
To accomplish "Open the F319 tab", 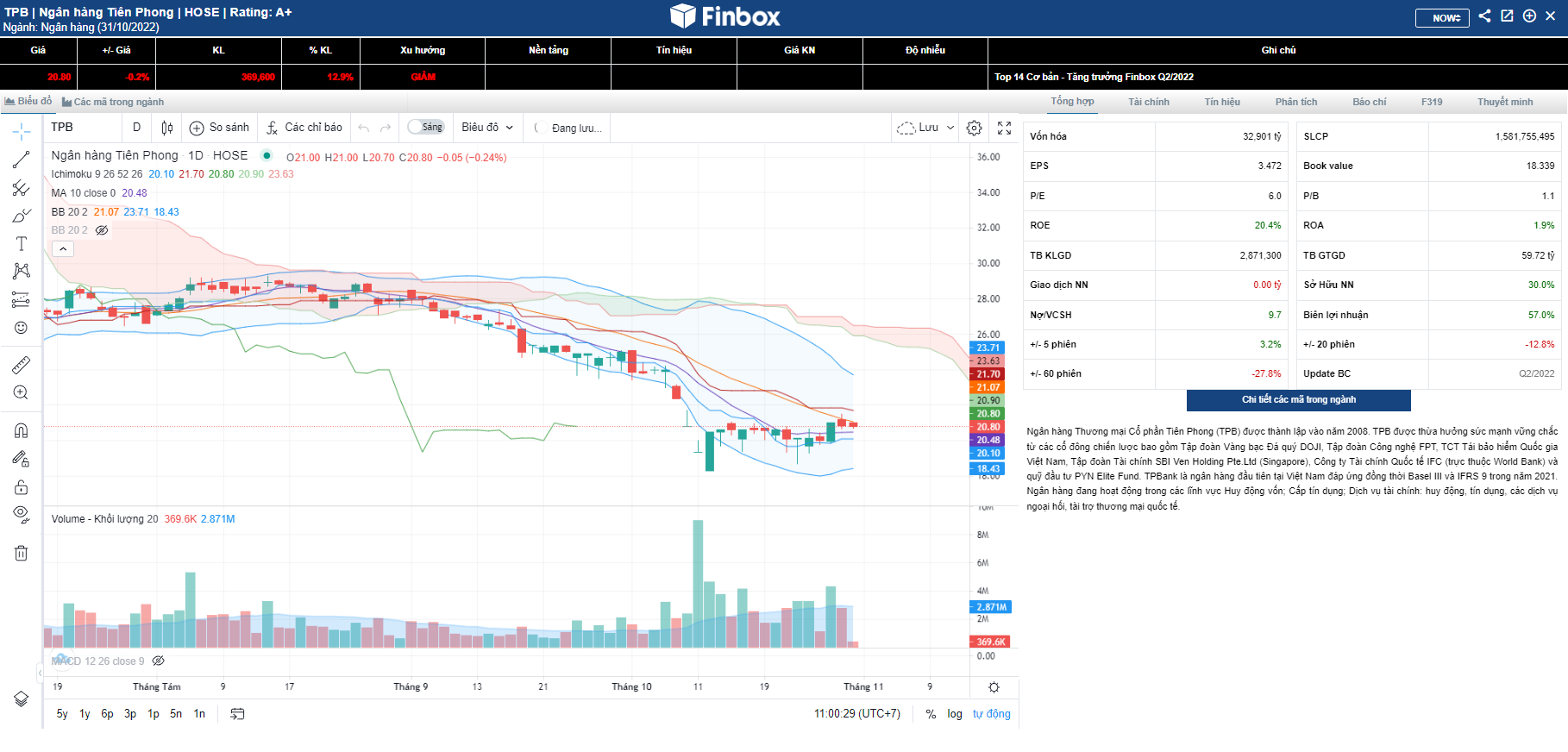I will click(x=1432, y=102).
